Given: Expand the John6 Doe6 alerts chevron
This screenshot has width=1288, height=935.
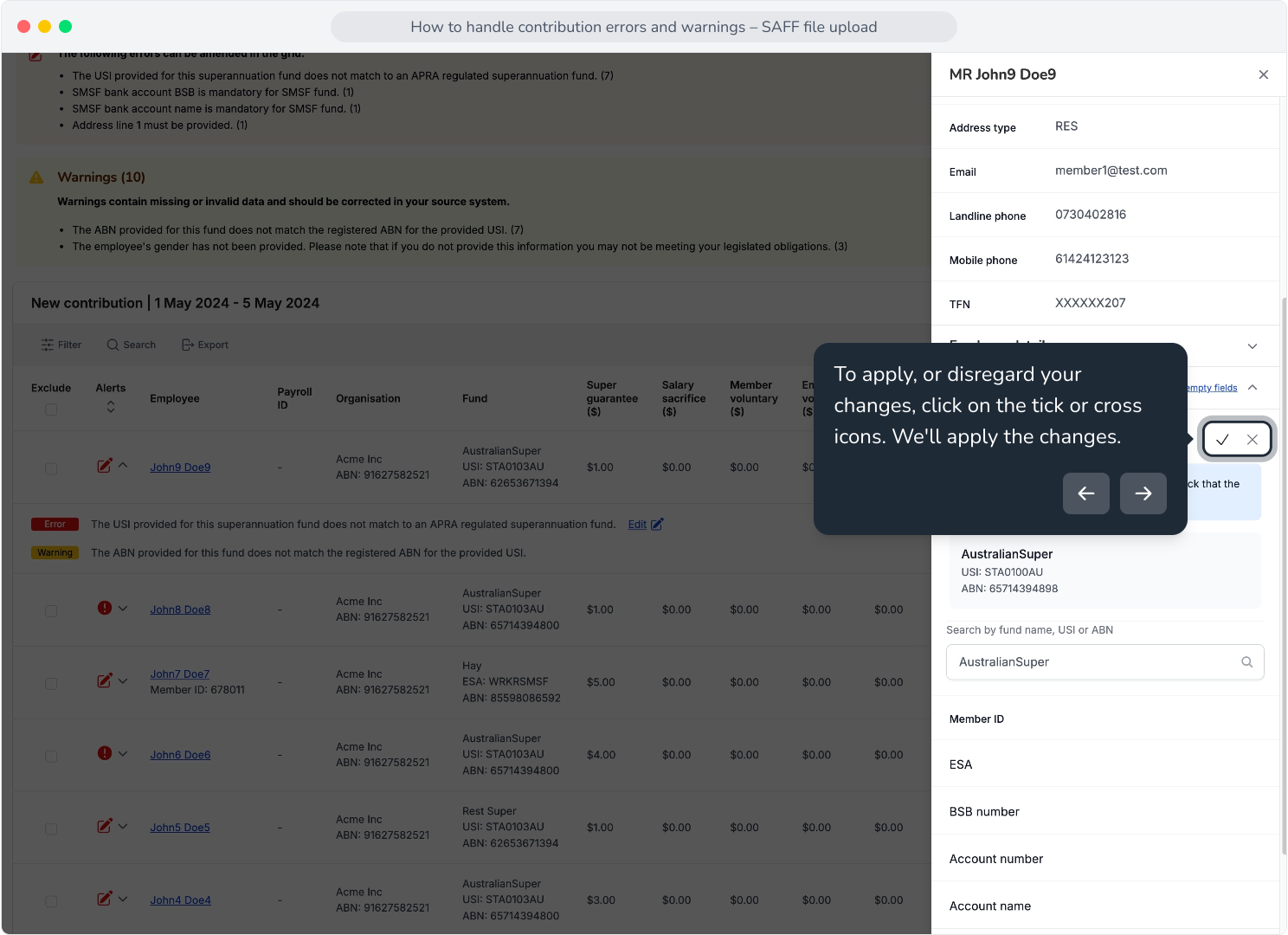Looking at the screenshot, I should click(x=123, y=753).
